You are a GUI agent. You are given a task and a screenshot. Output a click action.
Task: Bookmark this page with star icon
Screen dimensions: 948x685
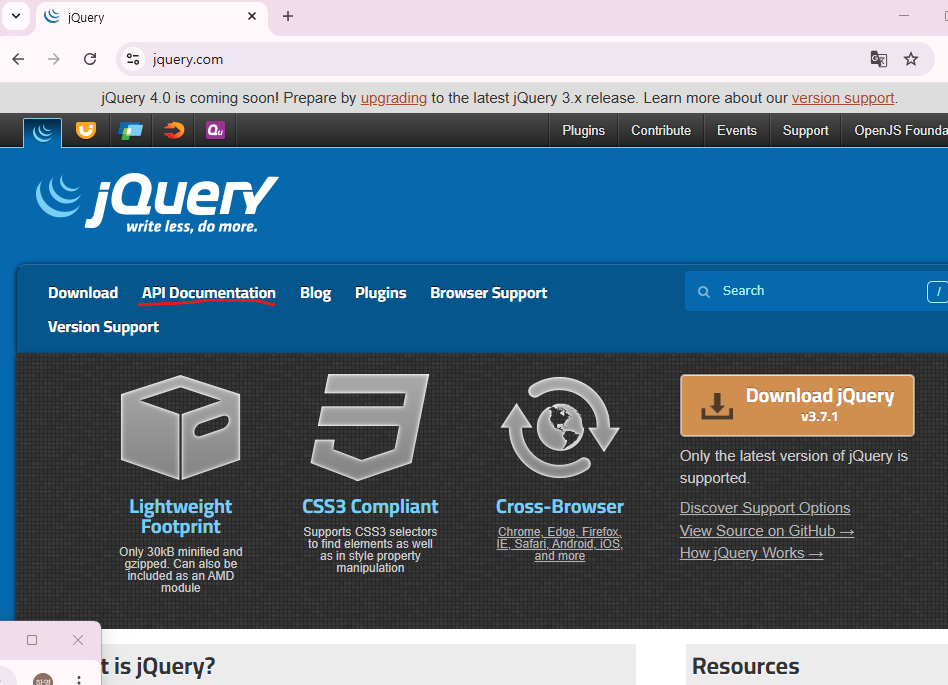point(911,59)
